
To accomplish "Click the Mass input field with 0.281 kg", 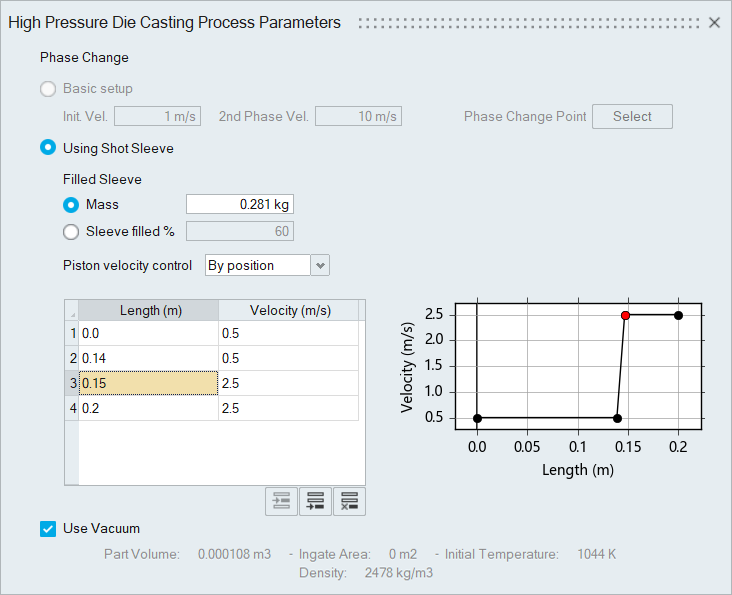I will pos(240,205).
